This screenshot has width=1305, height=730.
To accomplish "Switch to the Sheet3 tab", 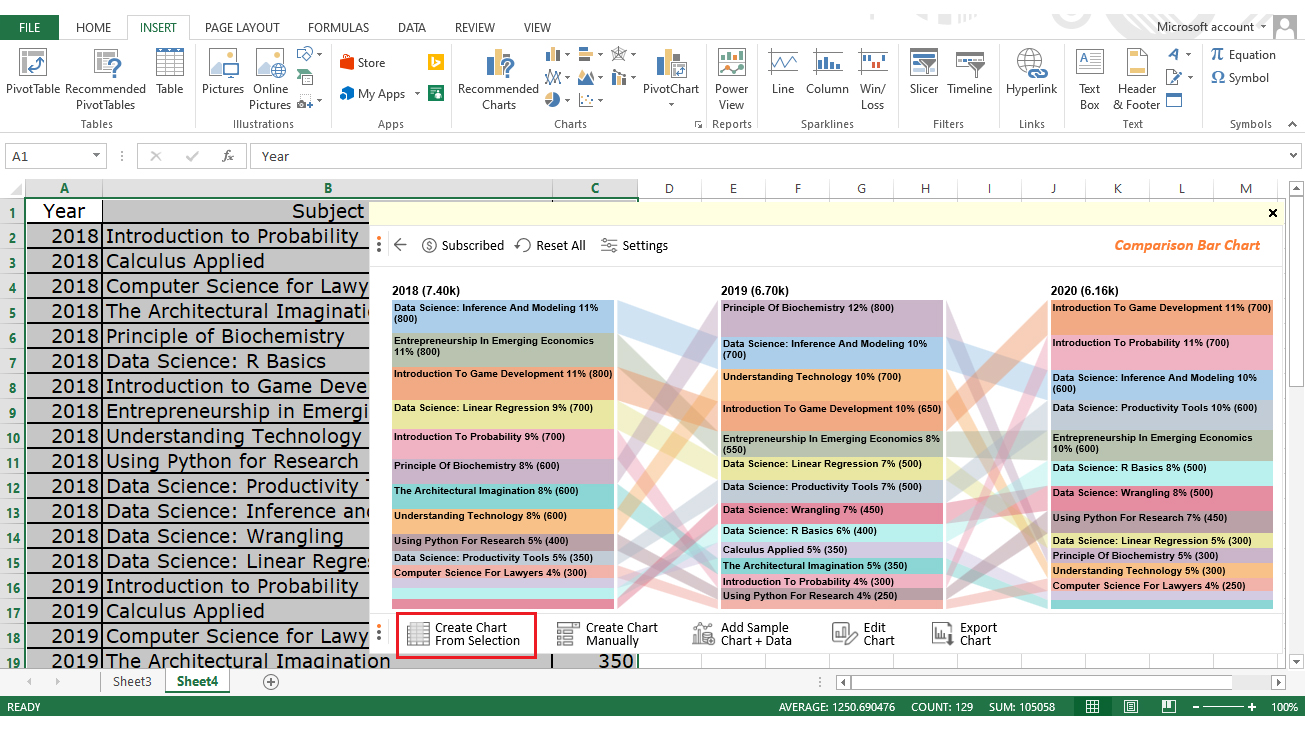I will (x=132, y=682).
